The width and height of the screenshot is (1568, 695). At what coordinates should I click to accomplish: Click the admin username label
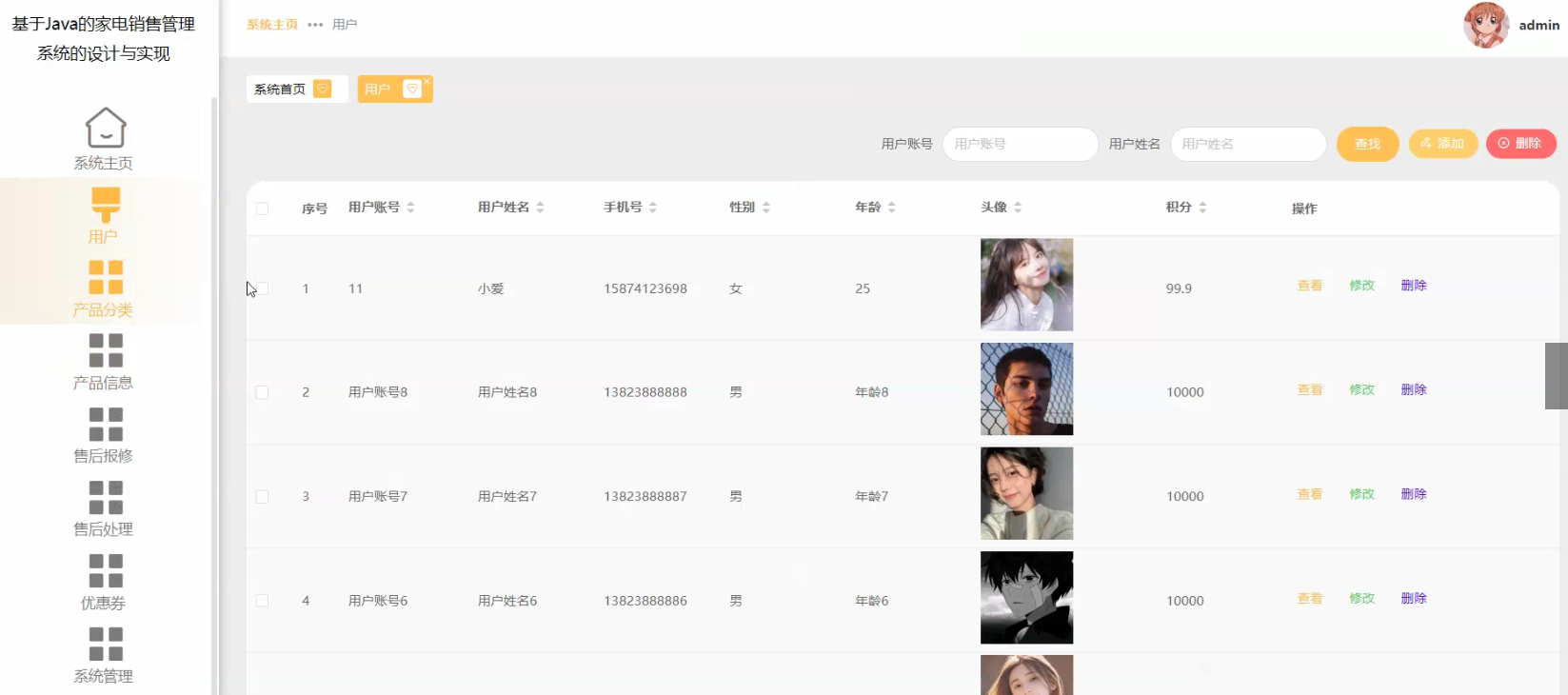[x=1538, y=26]
